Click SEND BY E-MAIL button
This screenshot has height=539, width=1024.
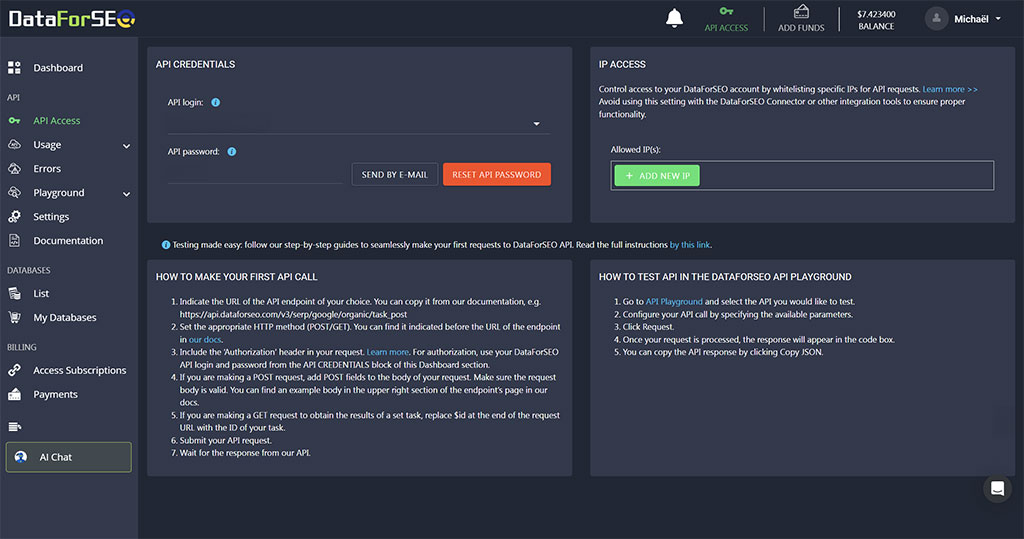coord(394,174)
